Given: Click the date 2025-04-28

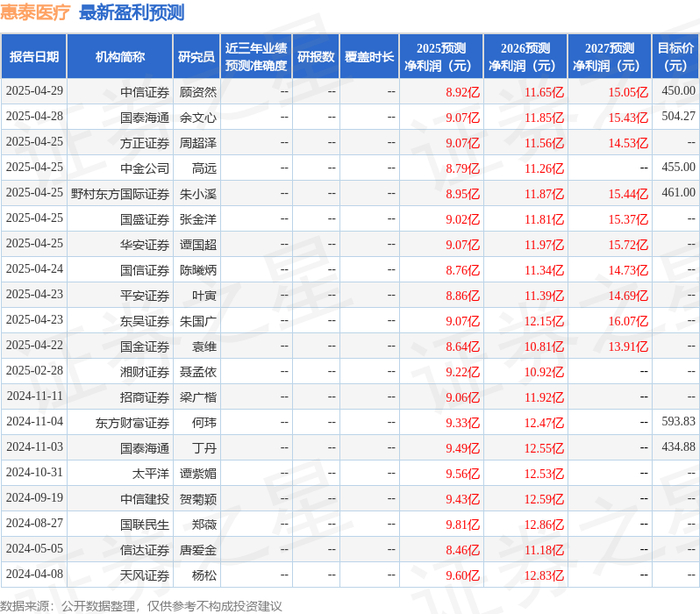Looking at the screenshot, I should [x=34, y=117].
